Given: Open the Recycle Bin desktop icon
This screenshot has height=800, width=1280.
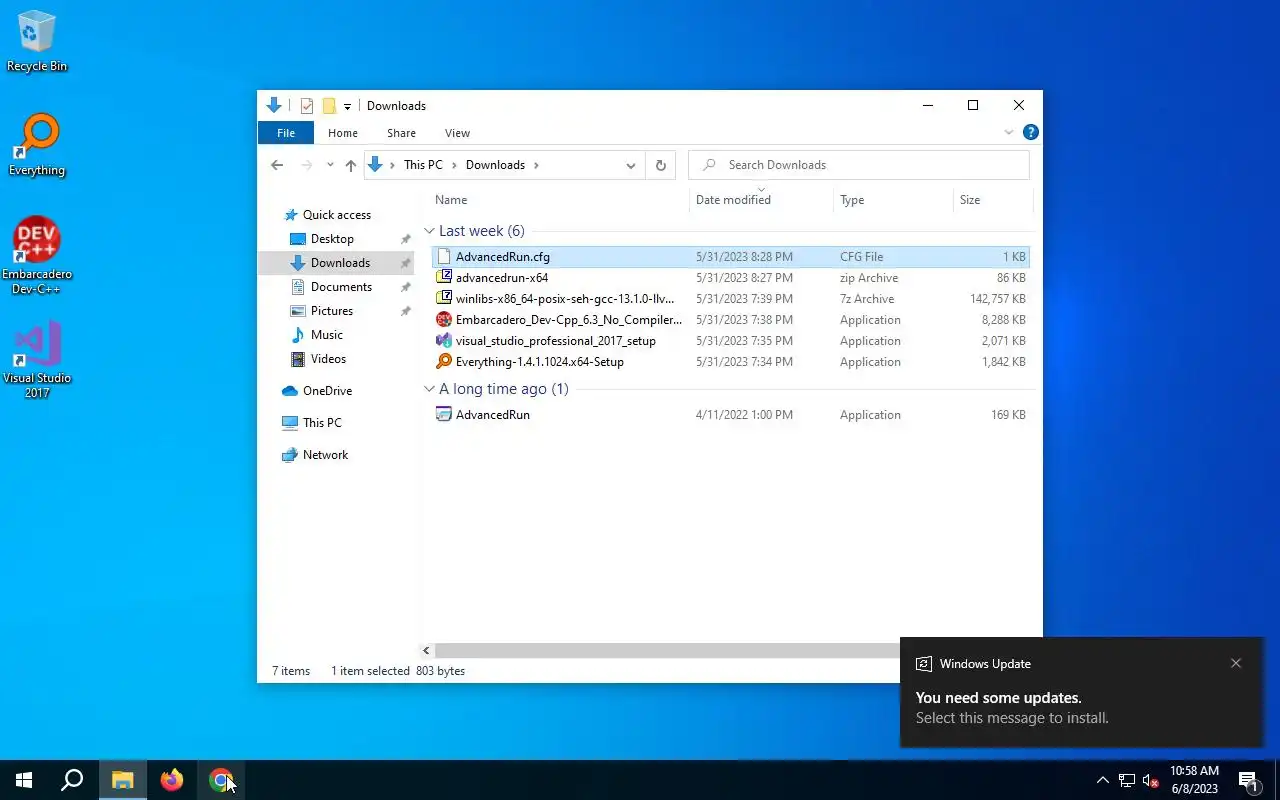Looking at the screenshot, I should 37,42.
